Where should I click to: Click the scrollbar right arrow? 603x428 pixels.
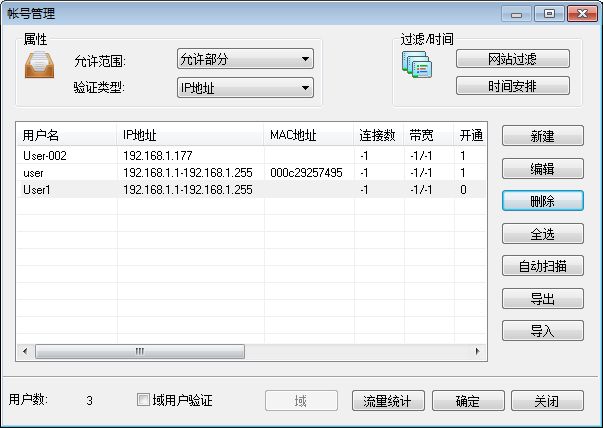click(478, 351)
